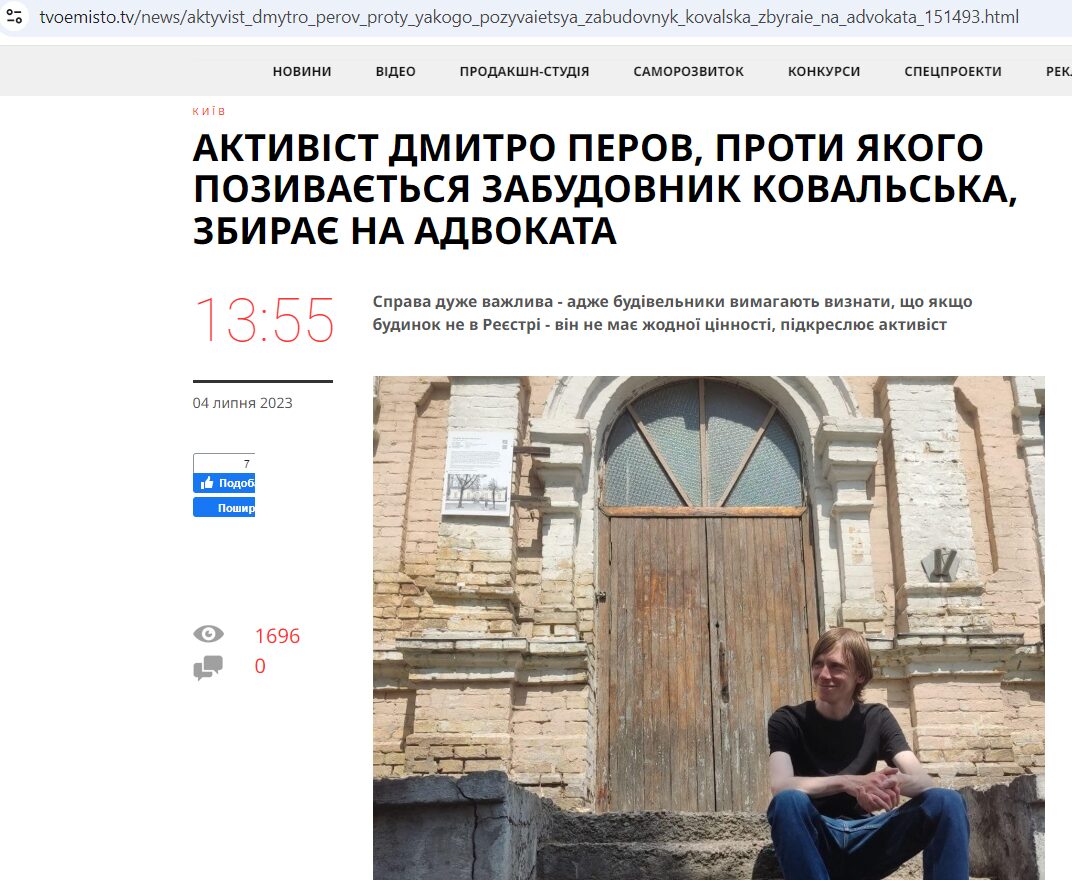Open the НОВИНИ menu item
The height and width of the screenshot is (880, 1072).
[x=302, y=71]
